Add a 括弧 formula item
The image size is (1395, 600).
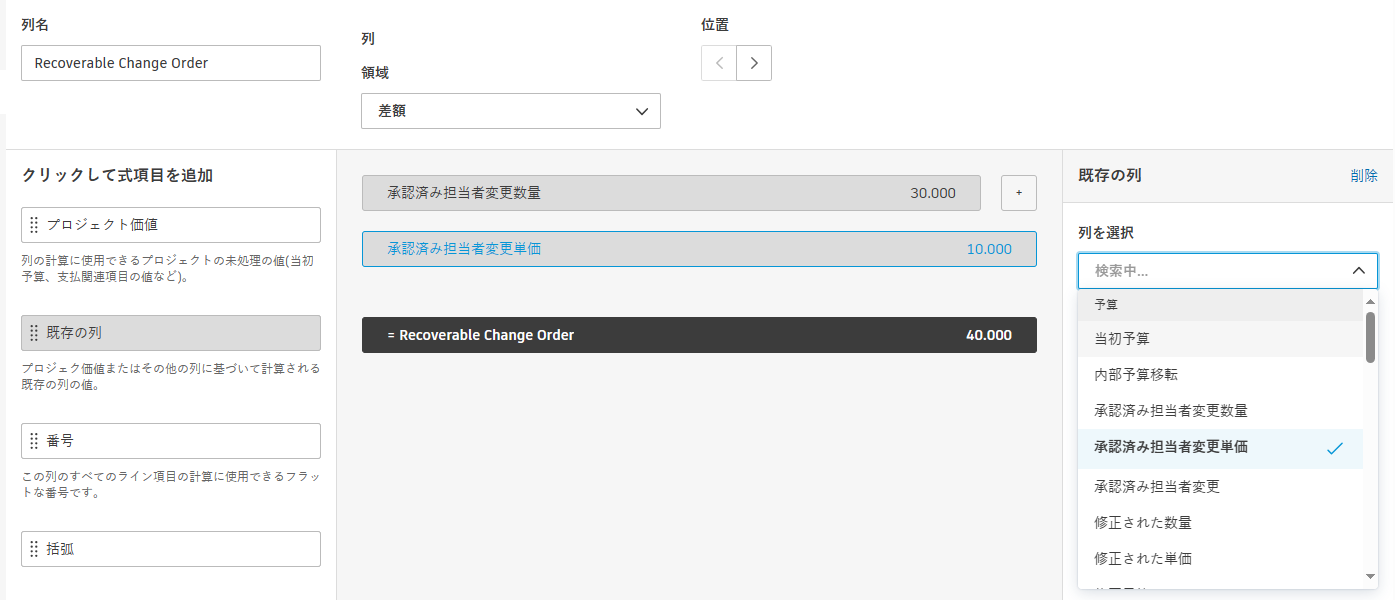tap(171, 549)
